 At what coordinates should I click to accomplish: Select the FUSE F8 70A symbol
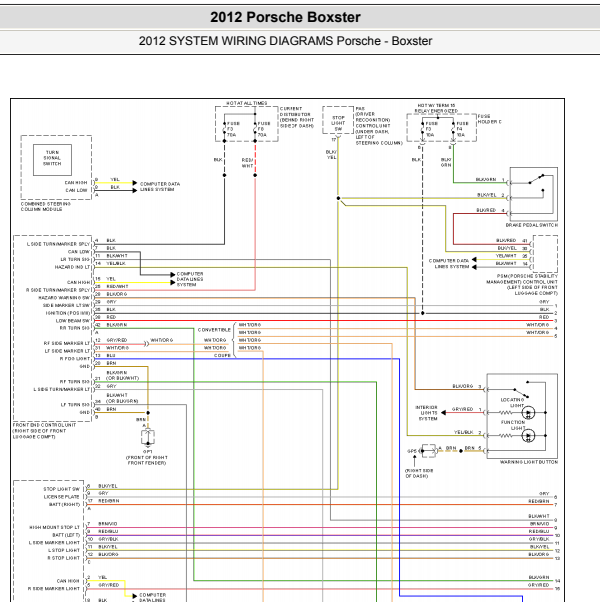point(261,129)
